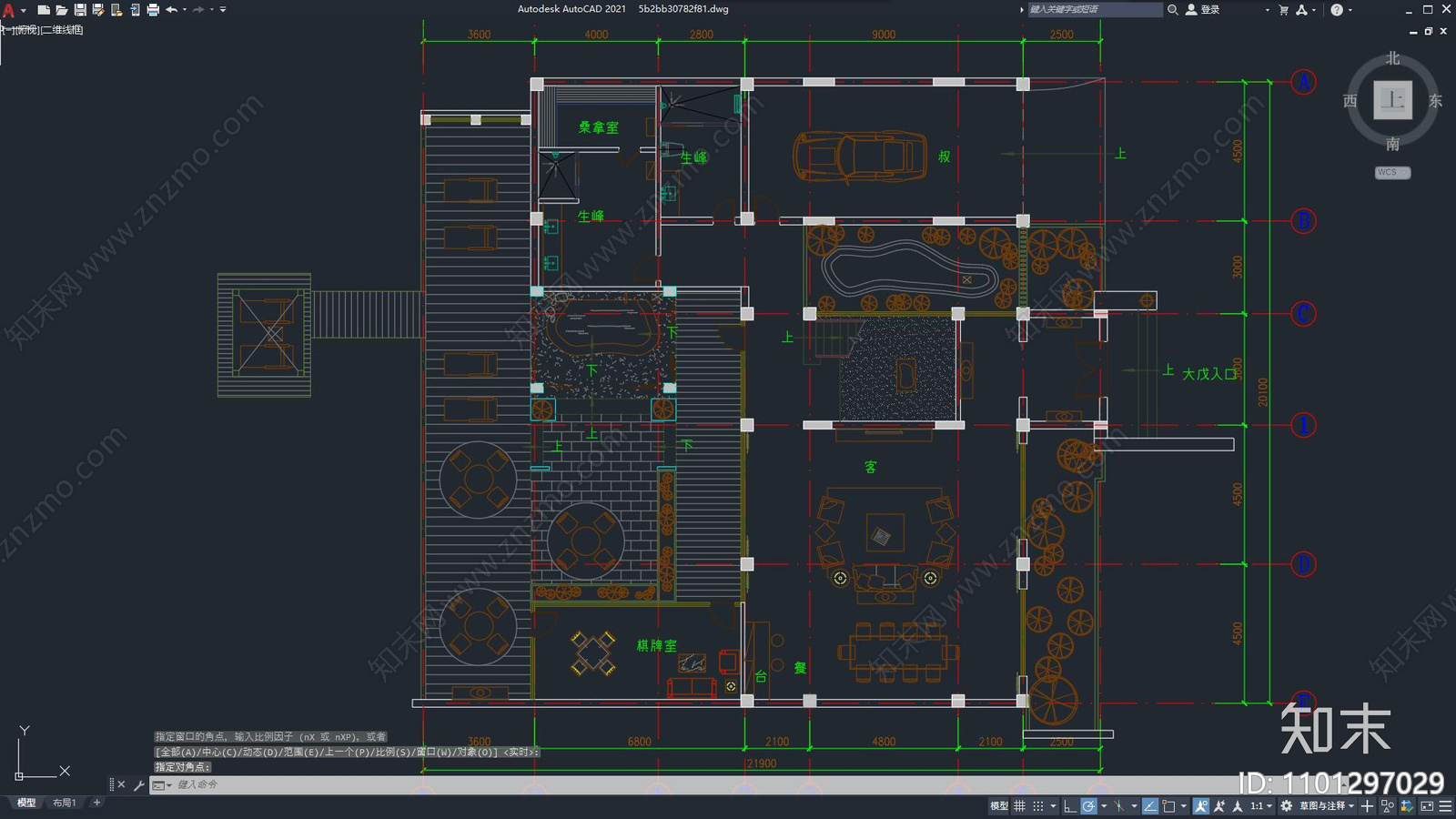Image resolution: width=1456 pixels, height=819 pixels.
Task: Expand the help options dropdown arrow
Action: tap(1350, 10)
